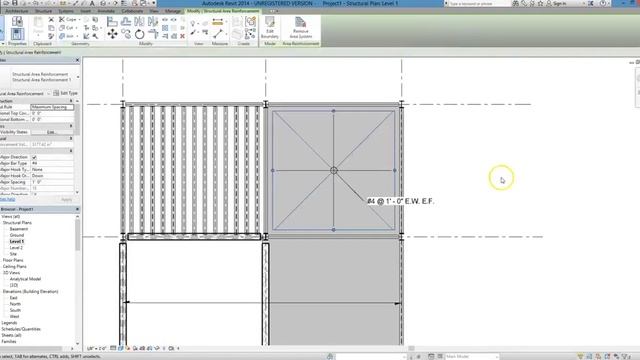Click the Visual Style icon in view bar

pyautogui.click(x=120, y=349)
